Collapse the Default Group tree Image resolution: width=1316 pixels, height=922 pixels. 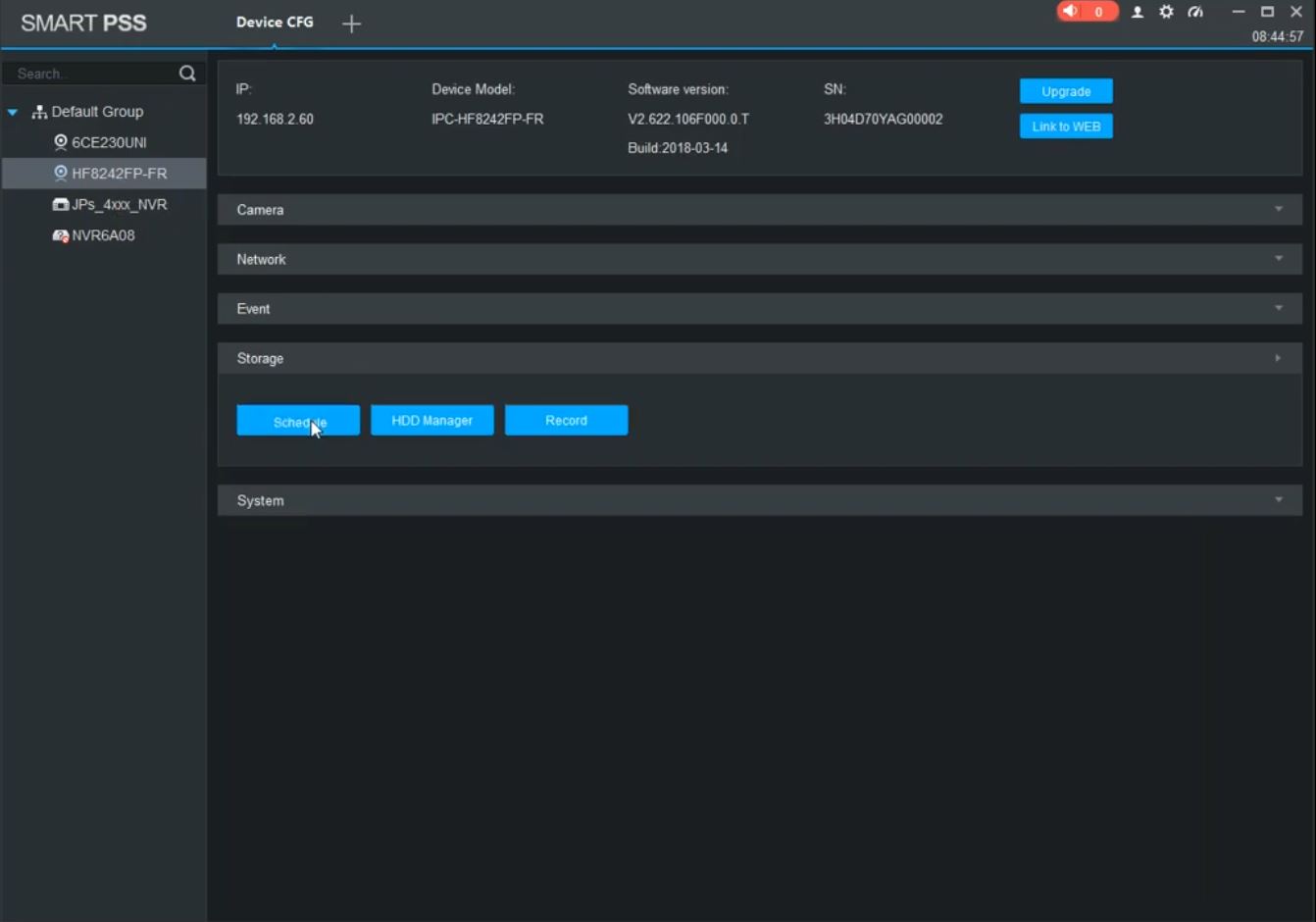(13, 112)
